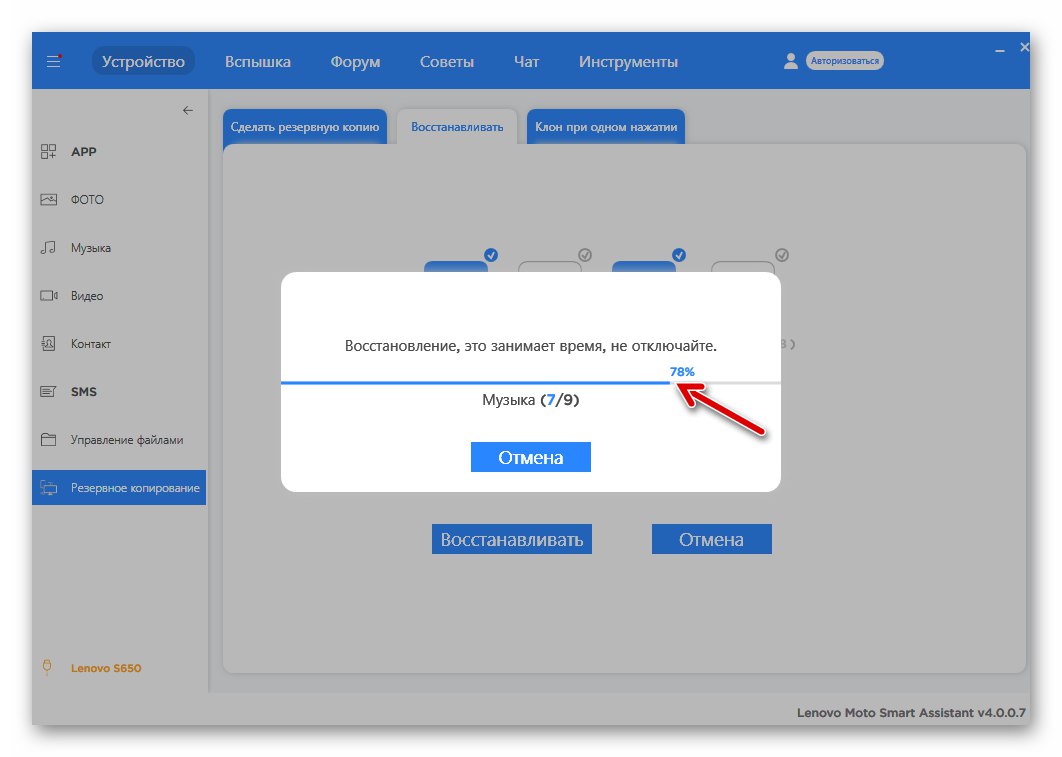Click Отмена button below the dialog

pos(712,539)
